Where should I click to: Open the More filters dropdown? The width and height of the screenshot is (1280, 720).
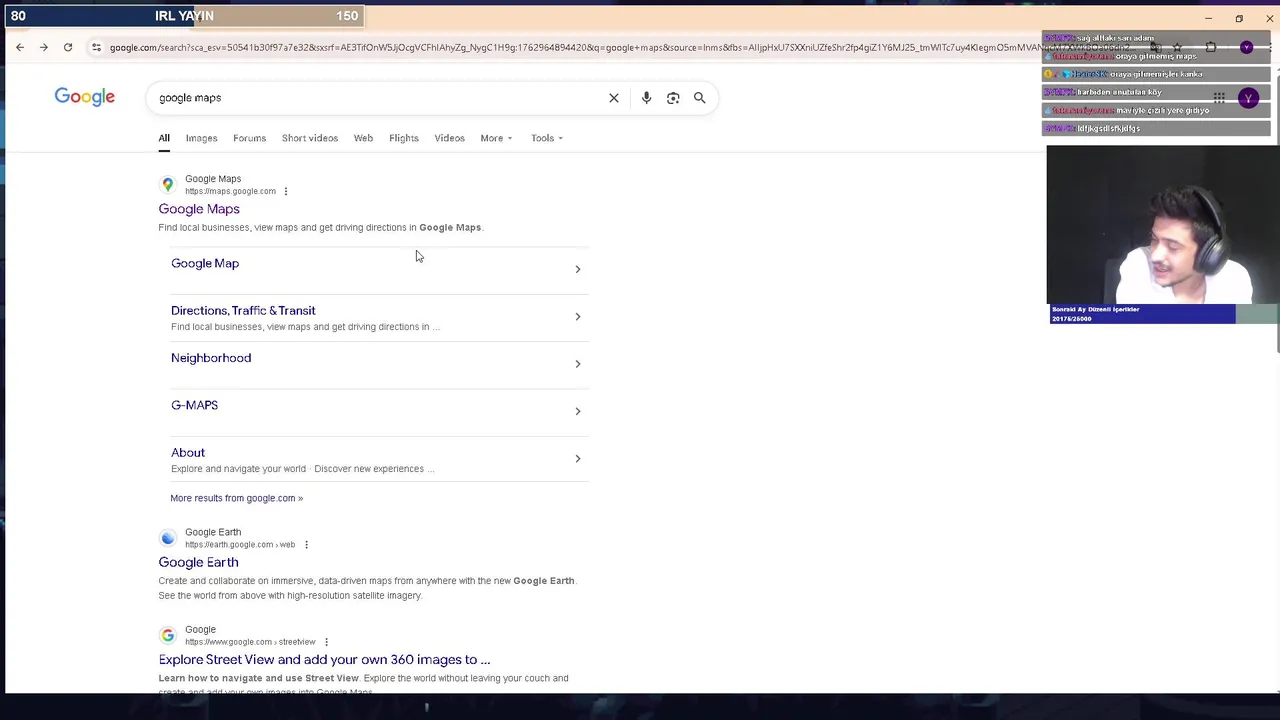pyautogui.click(x=496, y=138)
